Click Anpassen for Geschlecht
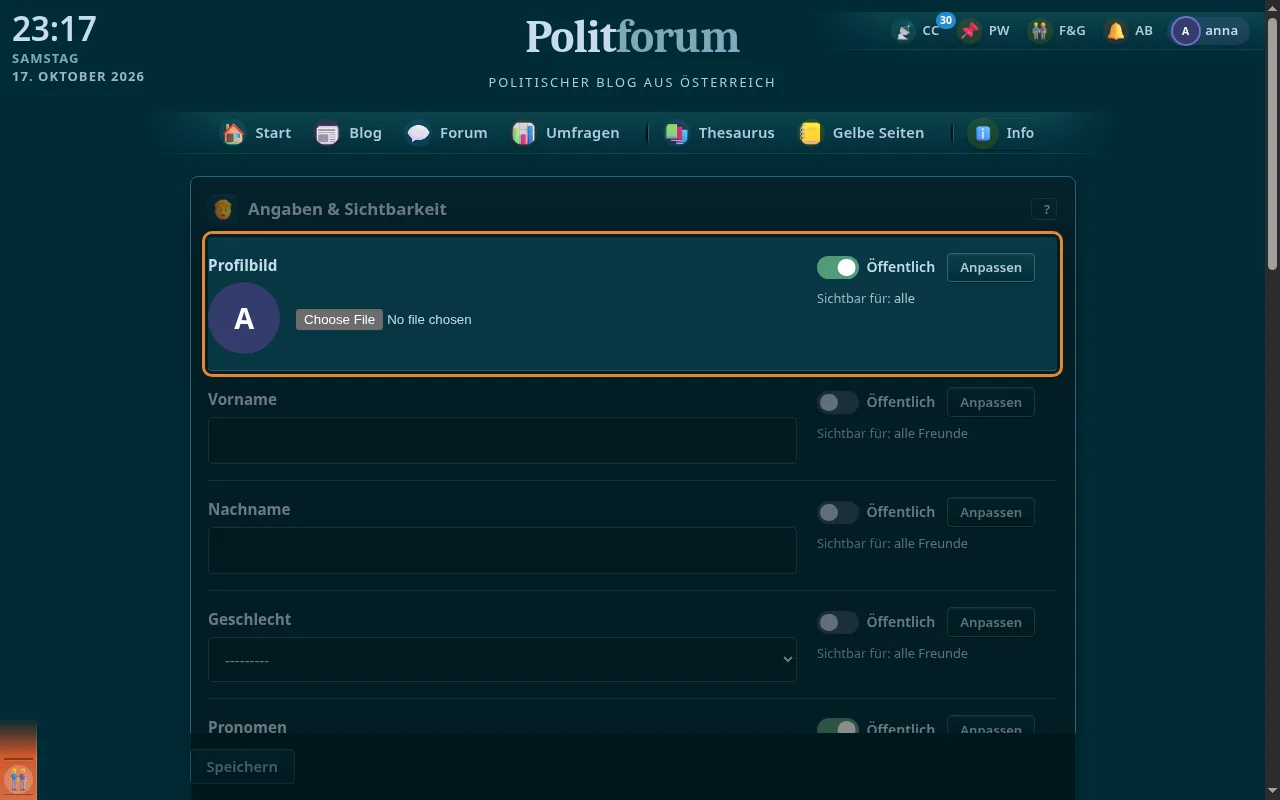 [x=991, y=622]
